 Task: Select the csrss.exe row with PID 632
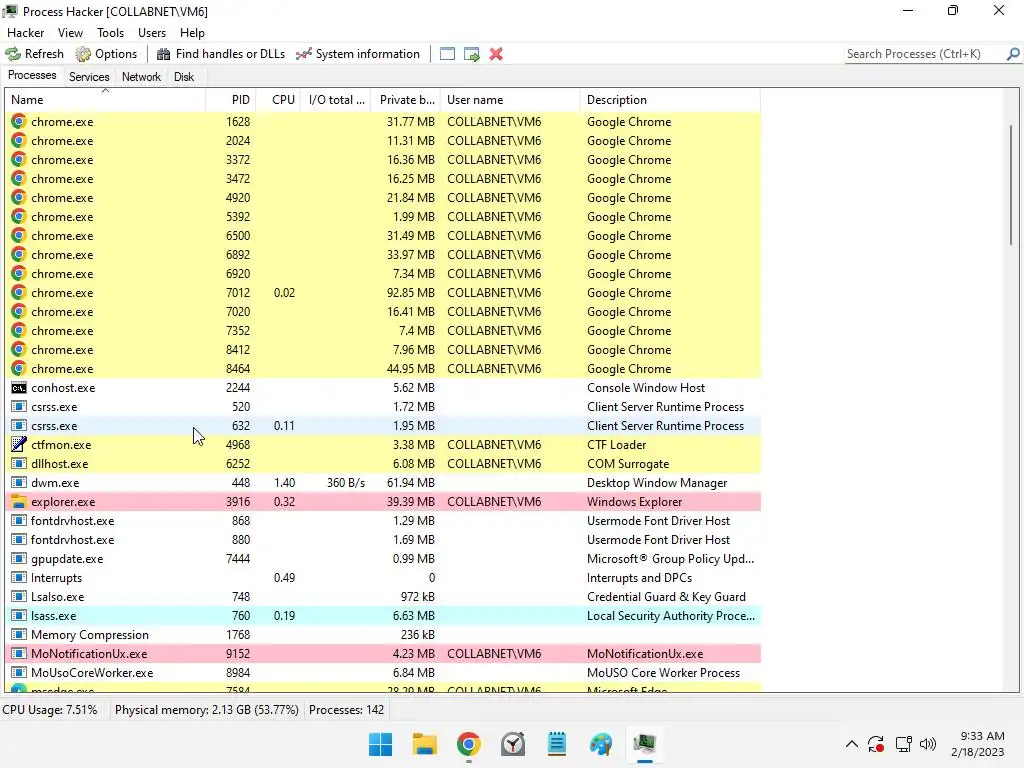(383, 426)
